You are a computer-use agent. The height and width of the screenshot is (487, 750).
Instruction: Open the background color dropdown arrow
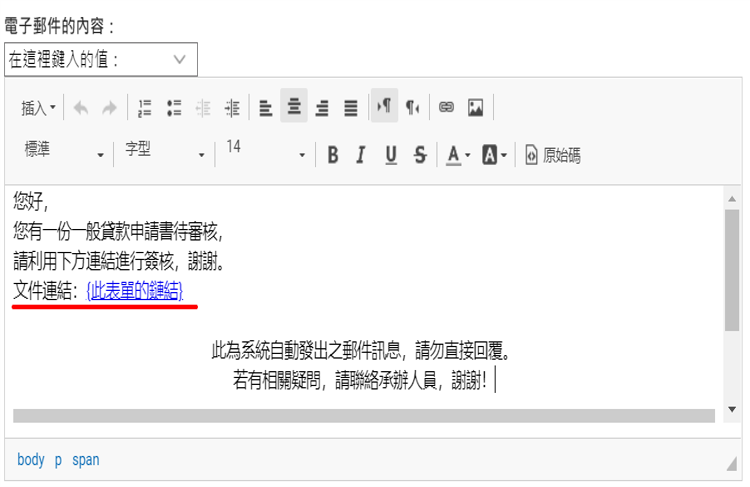pyautogui.click(x=504, y=155)
